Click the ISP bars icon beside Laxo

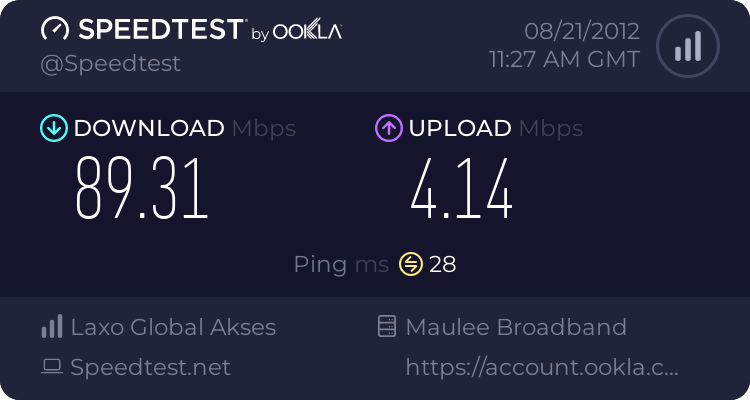click(x=52, y=327)
